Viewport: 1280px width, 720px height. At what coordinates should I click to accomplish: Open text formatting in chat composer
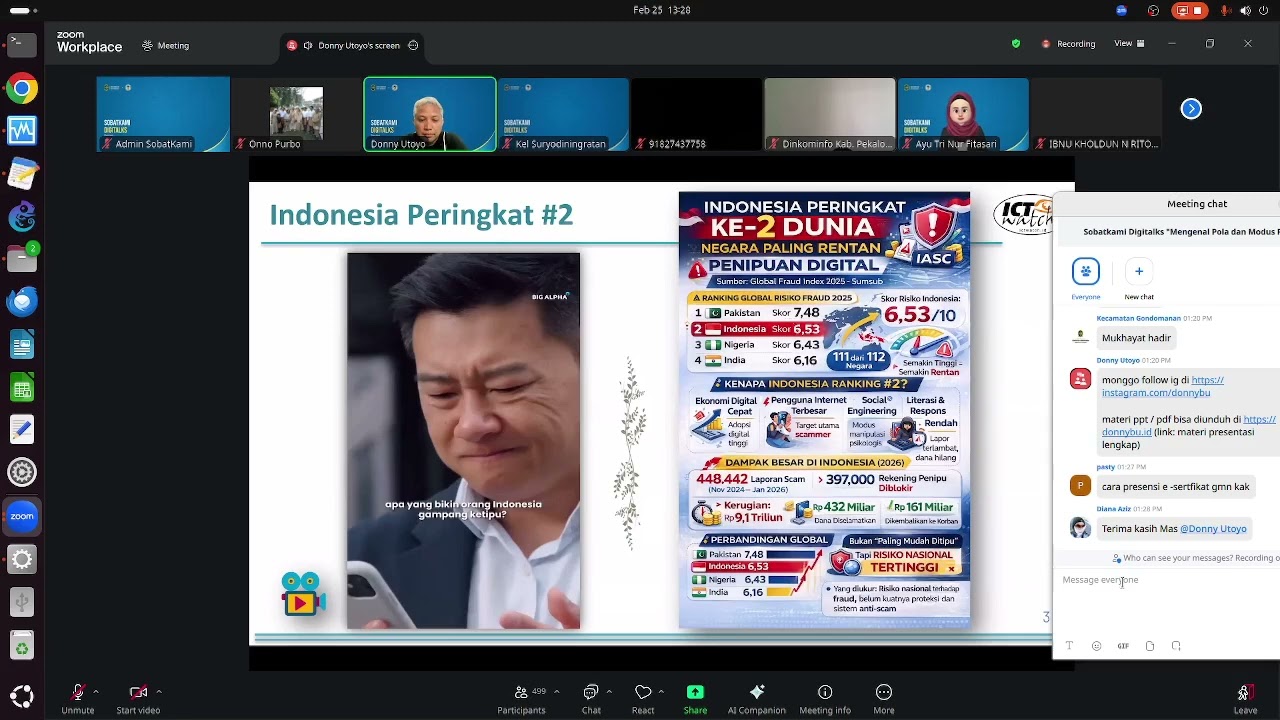click(x=1069, y=646)
